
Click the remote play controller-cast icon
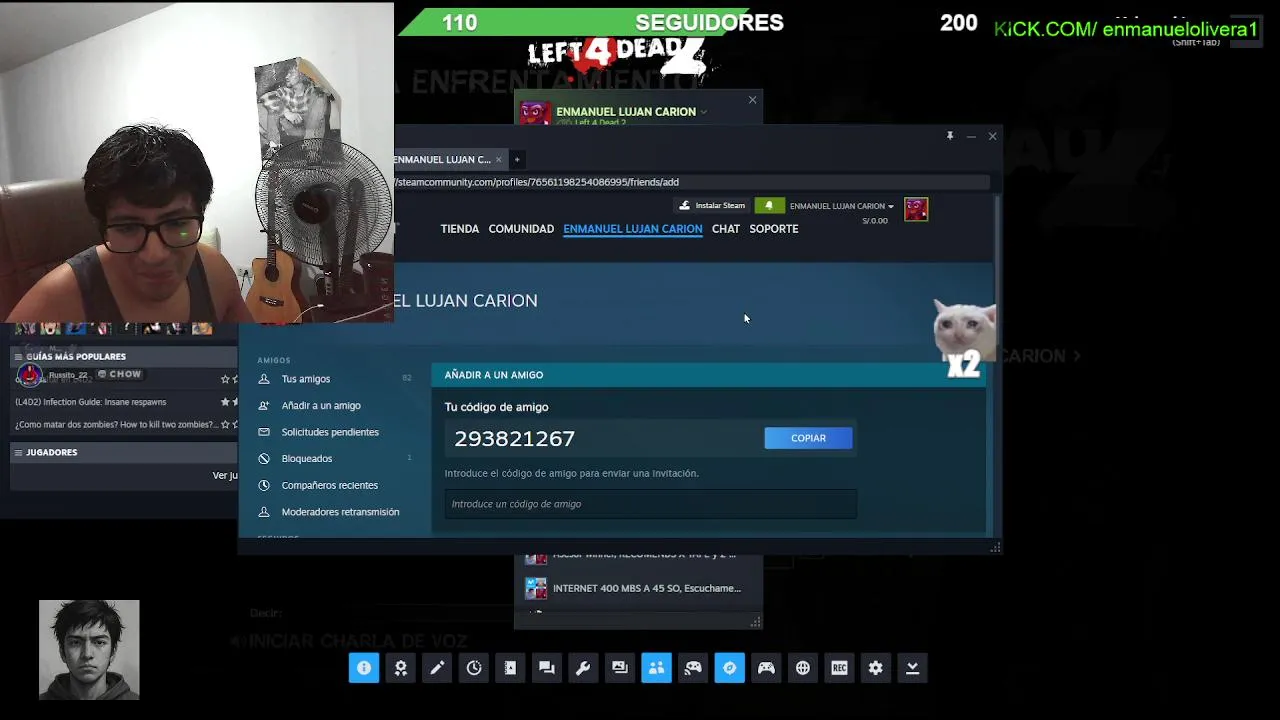click(693, 668)
